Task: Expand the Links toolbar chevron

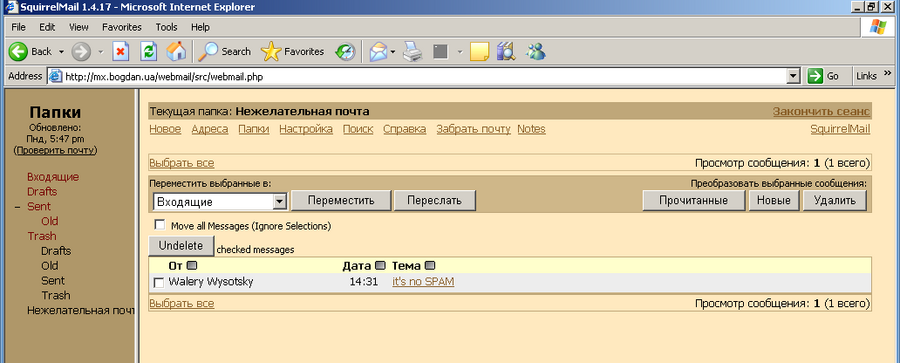Action: point(887,73)
